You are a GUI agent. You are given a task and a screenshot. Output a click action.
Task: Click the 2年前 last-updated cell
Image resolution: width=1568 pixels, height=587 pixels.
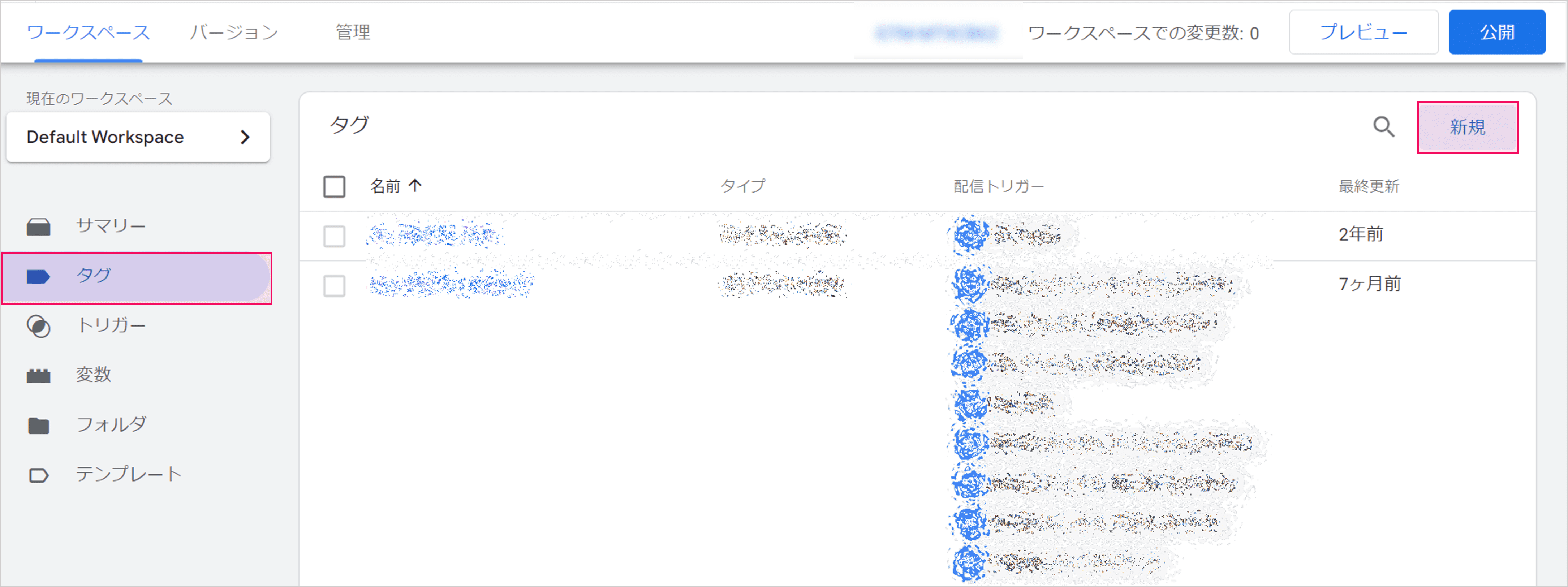pyautogui.click(x=1360, y=234)
